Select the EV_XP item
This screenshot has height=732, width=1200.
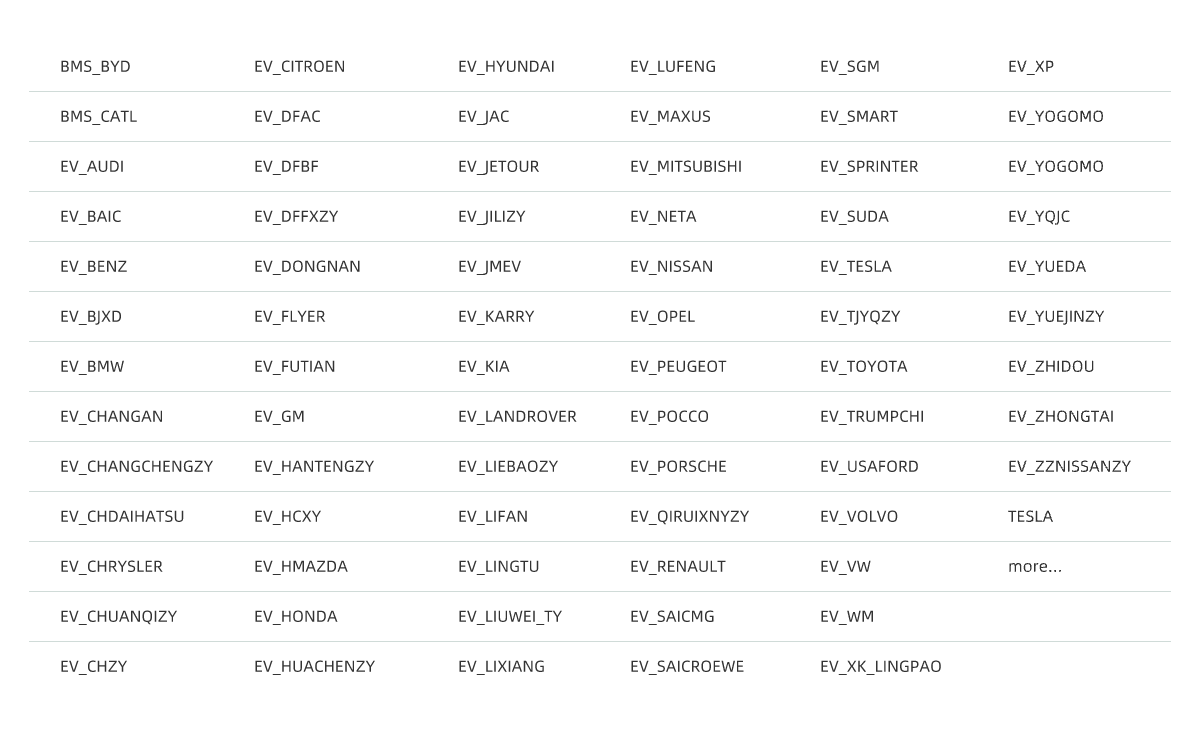click(1031, 67)
